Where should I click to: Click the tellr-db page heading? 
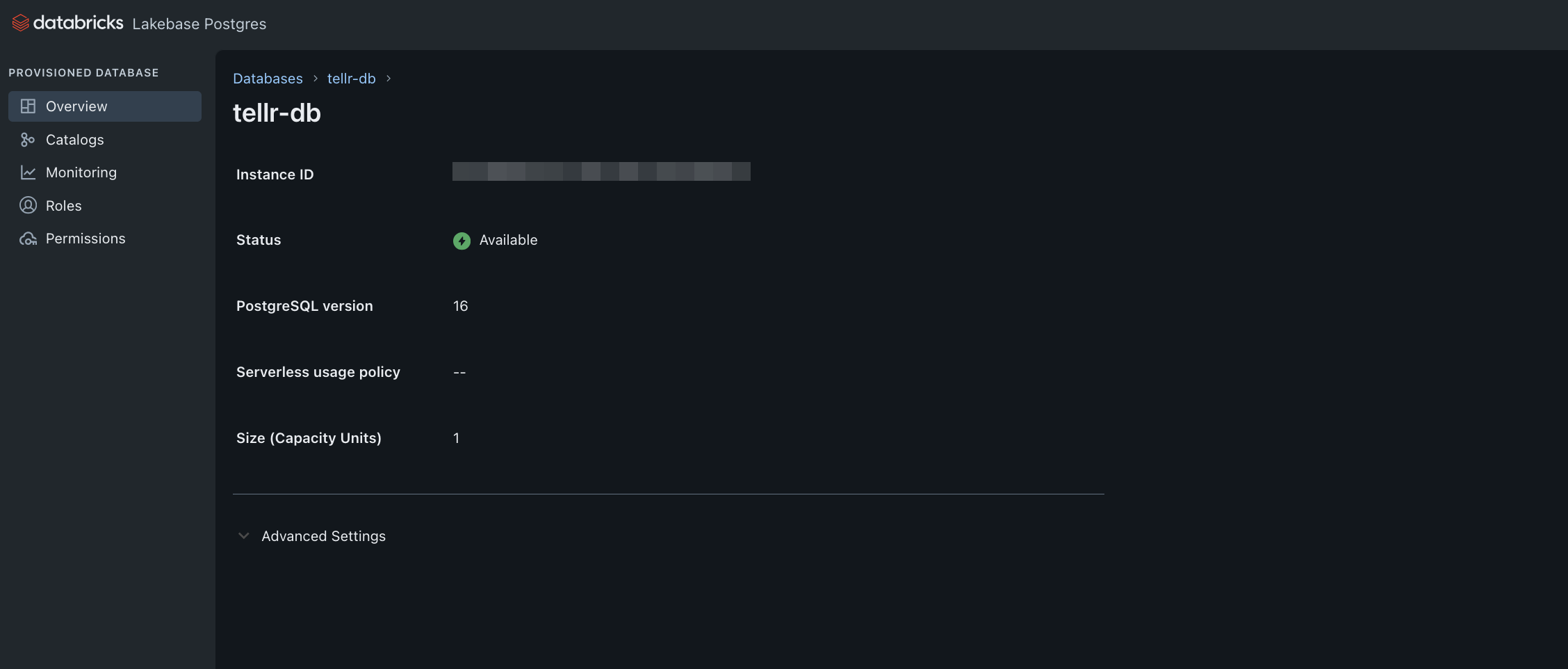(277, 113)
